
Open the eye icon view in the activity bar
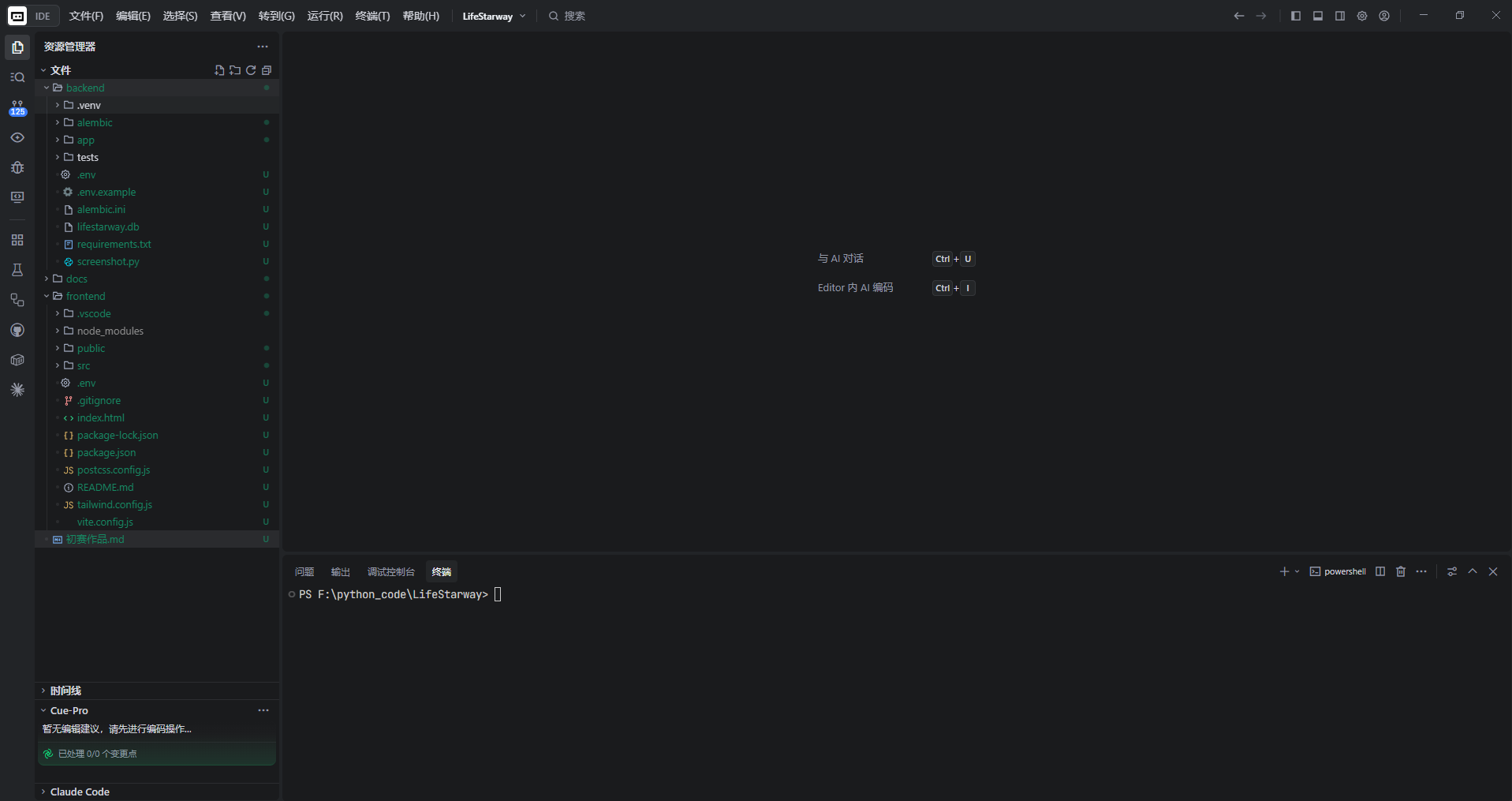pos(17,137)
